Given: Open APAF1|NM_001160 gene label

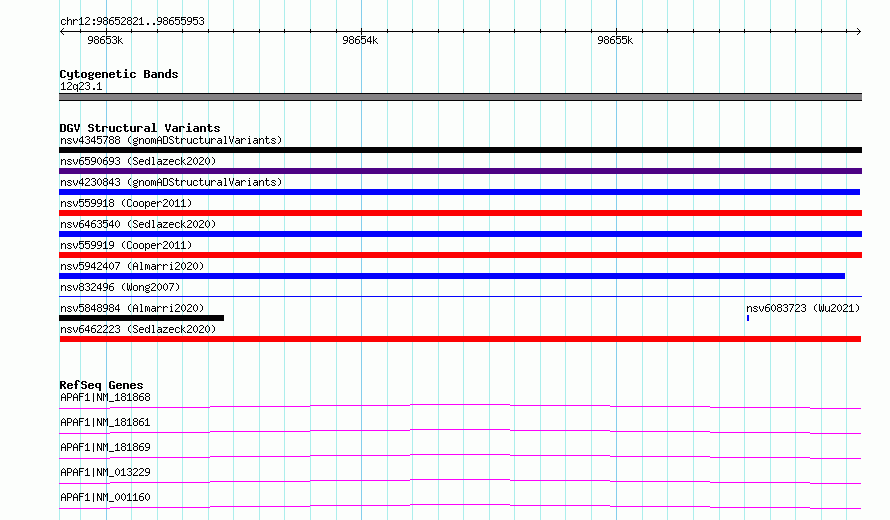Looking at the screenshot, I should click(x=105, y=497).
